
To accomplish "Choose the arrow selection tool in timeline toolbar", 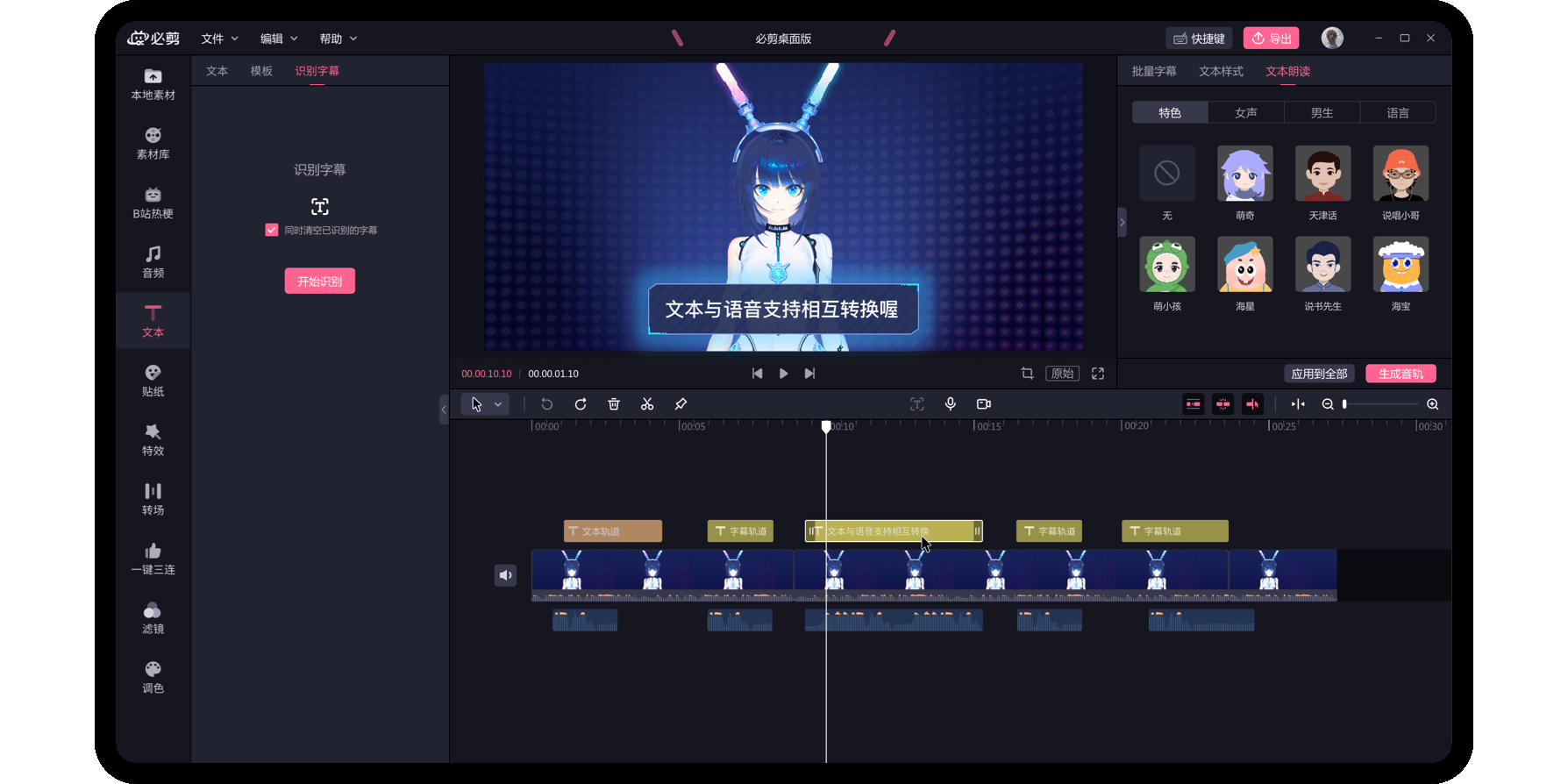I will point(476,404).
